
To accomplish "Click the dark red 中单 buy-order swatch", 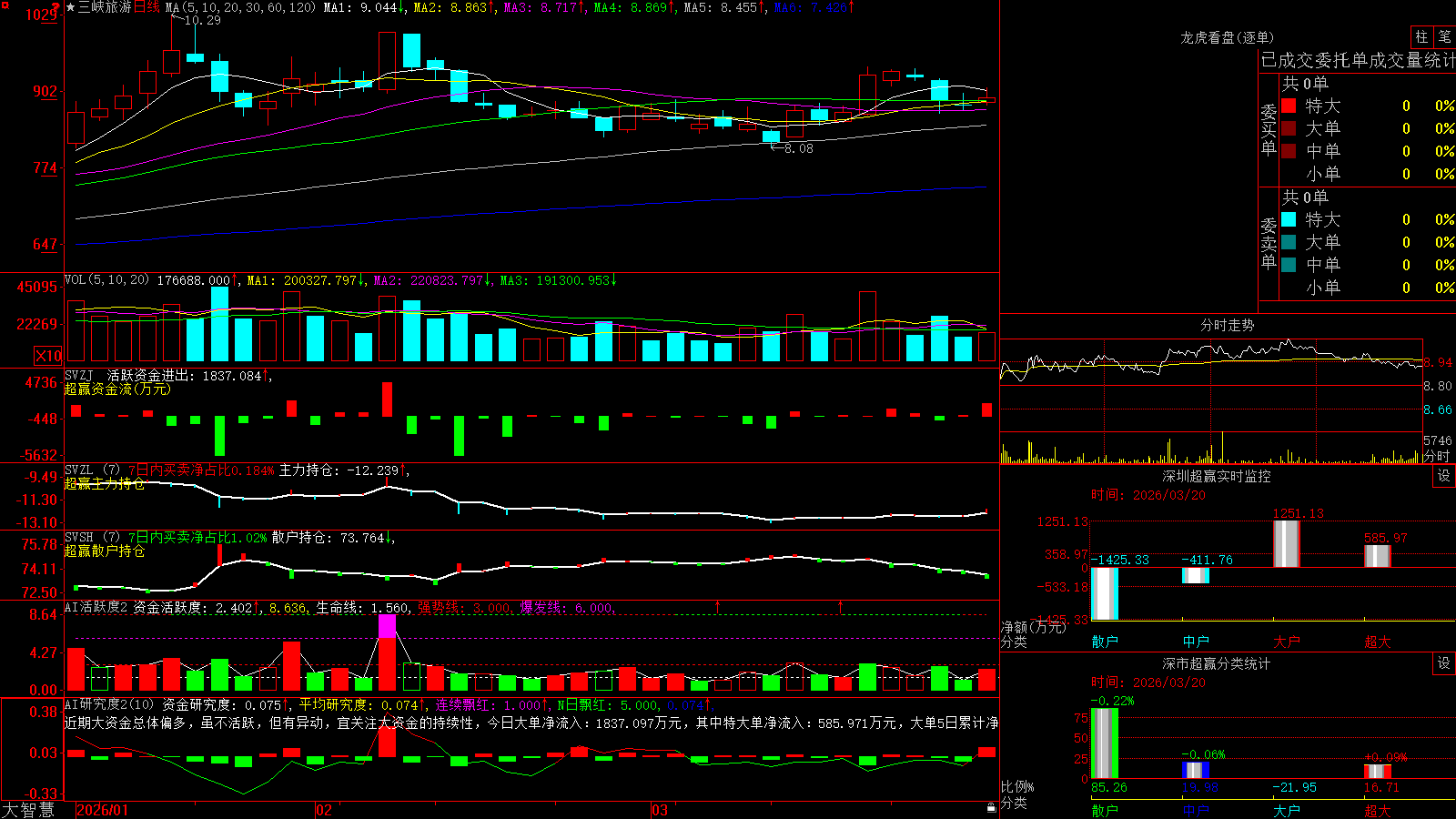I will [1289, 151].
